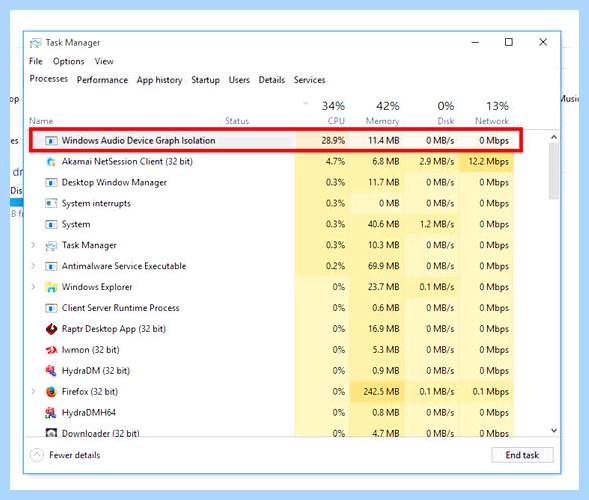
Task: Click the 40.6 MB System memory cell
Action: click(x=377, y=224)
